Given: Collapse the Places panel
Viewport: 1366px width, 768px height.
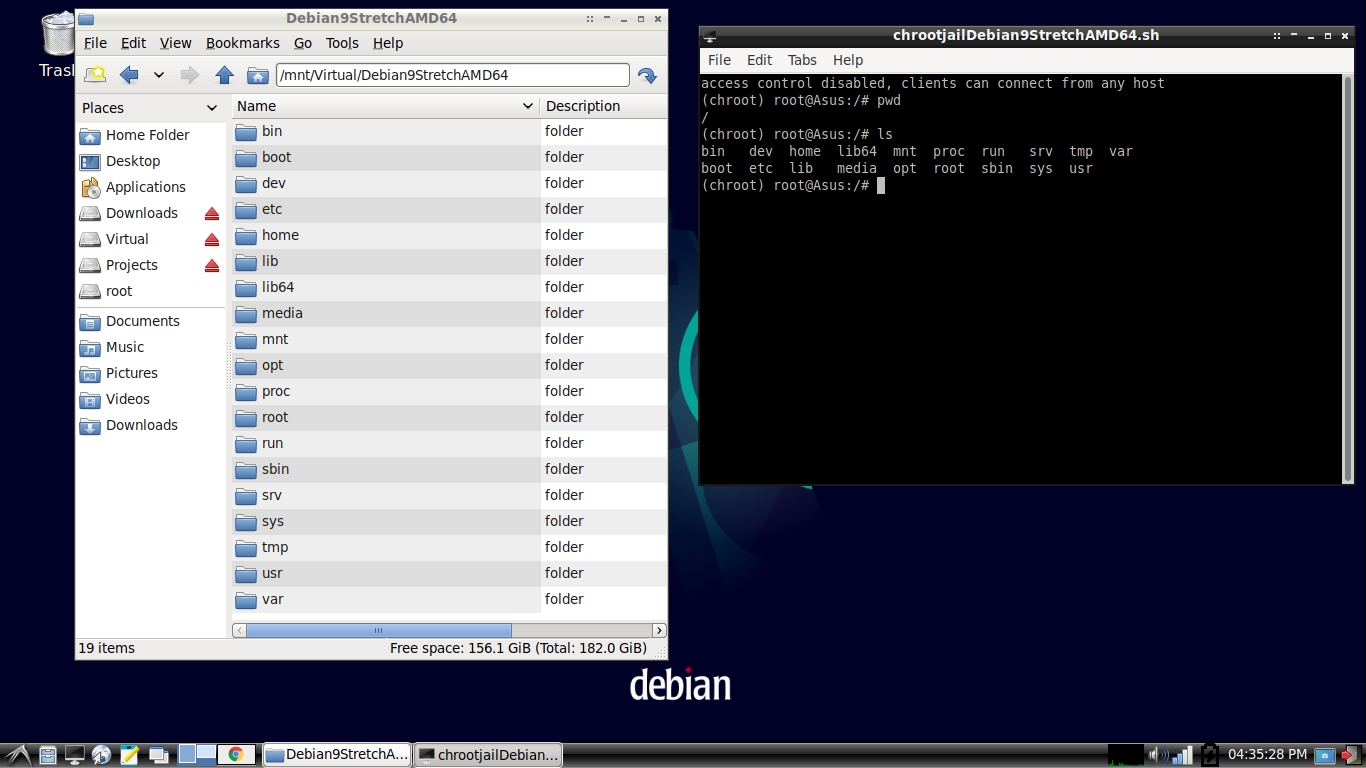Looking at the screenshot, I should point(212,107).
